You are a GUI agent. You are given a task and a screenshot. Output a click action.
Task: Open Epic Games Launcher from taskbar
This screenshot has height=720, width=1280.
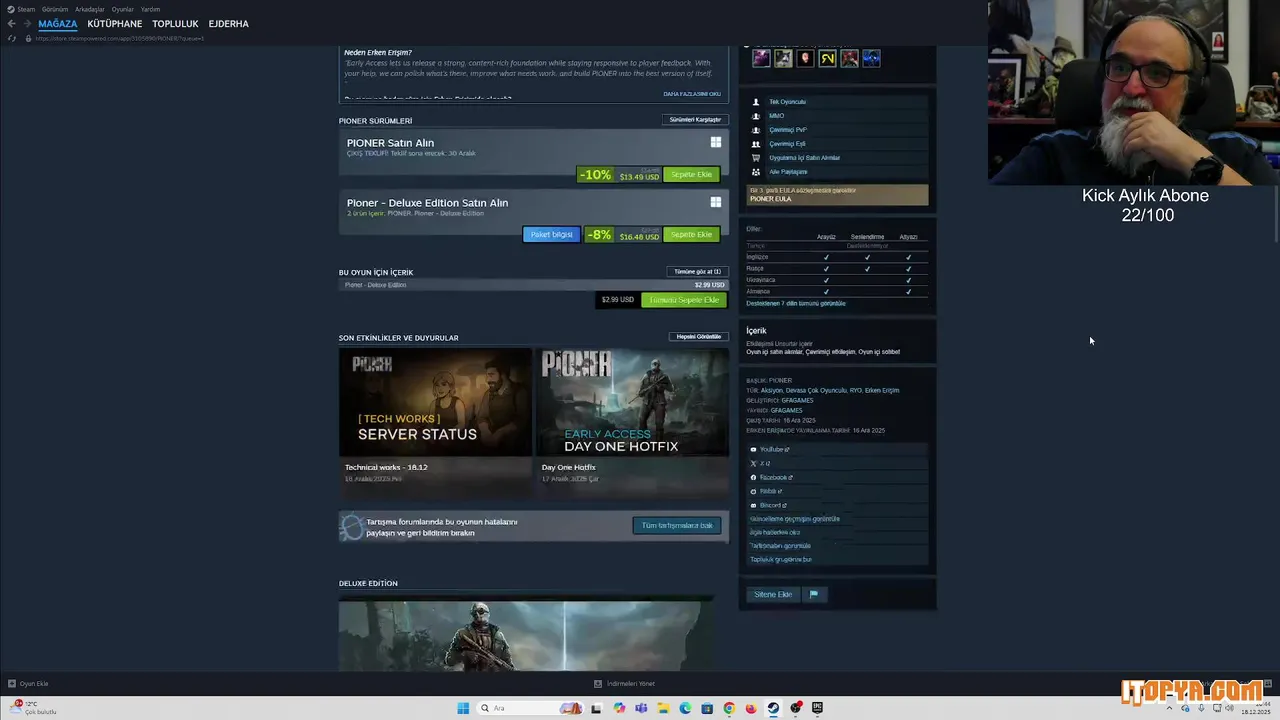[817, 708]
